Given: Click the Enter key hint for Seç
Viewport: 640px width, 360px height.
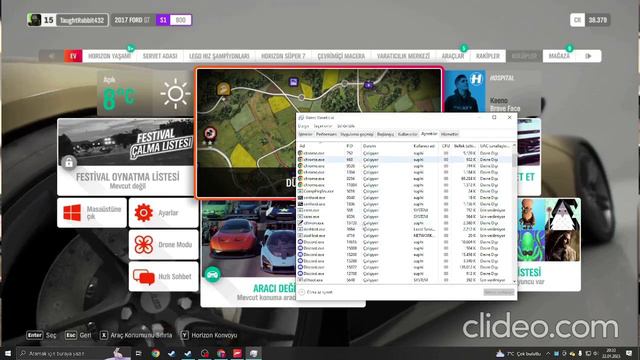Looking at the screenshot, I should click(x=34, y=335).
